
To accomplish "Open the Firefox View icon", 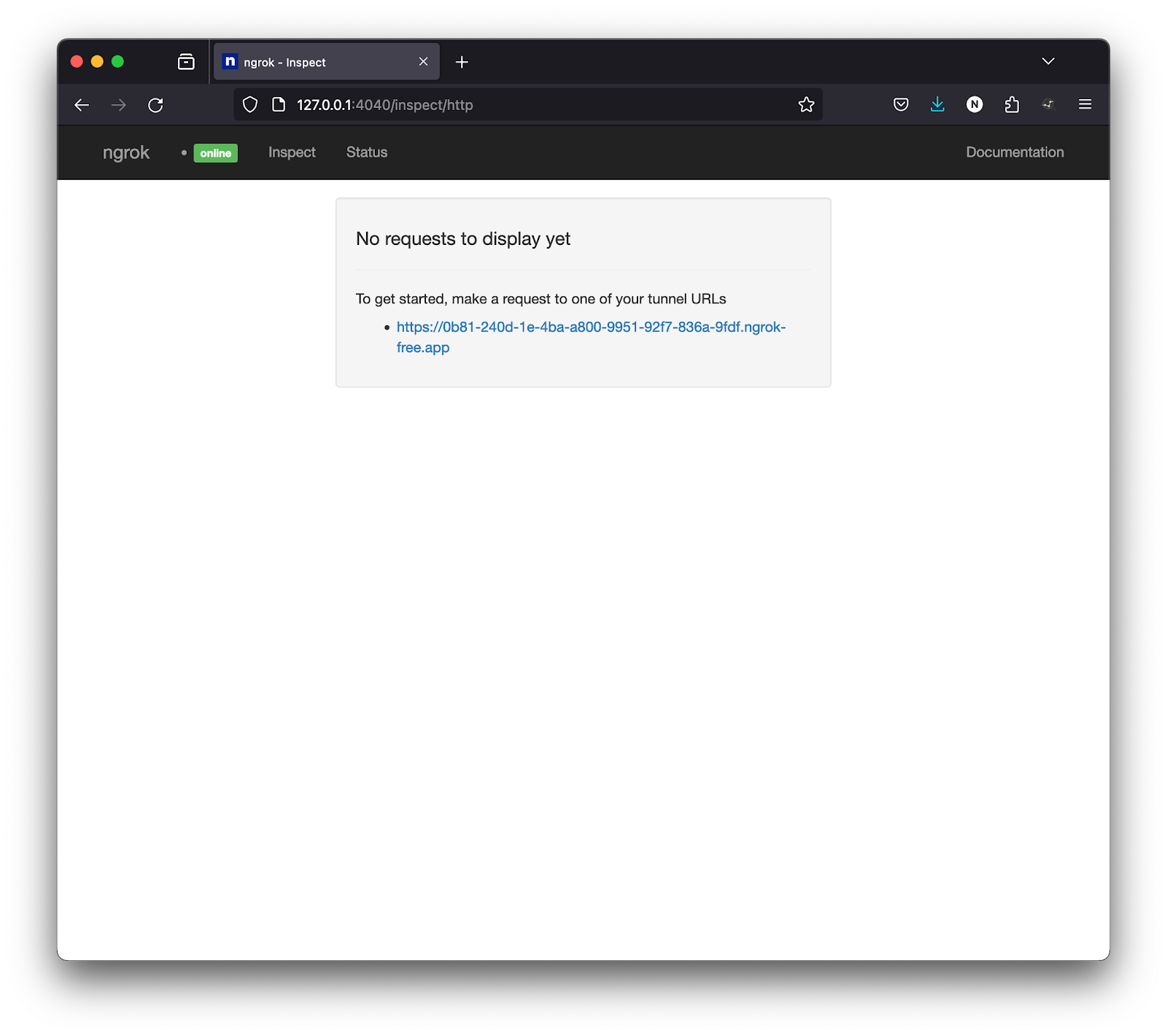I will point(186,62).
